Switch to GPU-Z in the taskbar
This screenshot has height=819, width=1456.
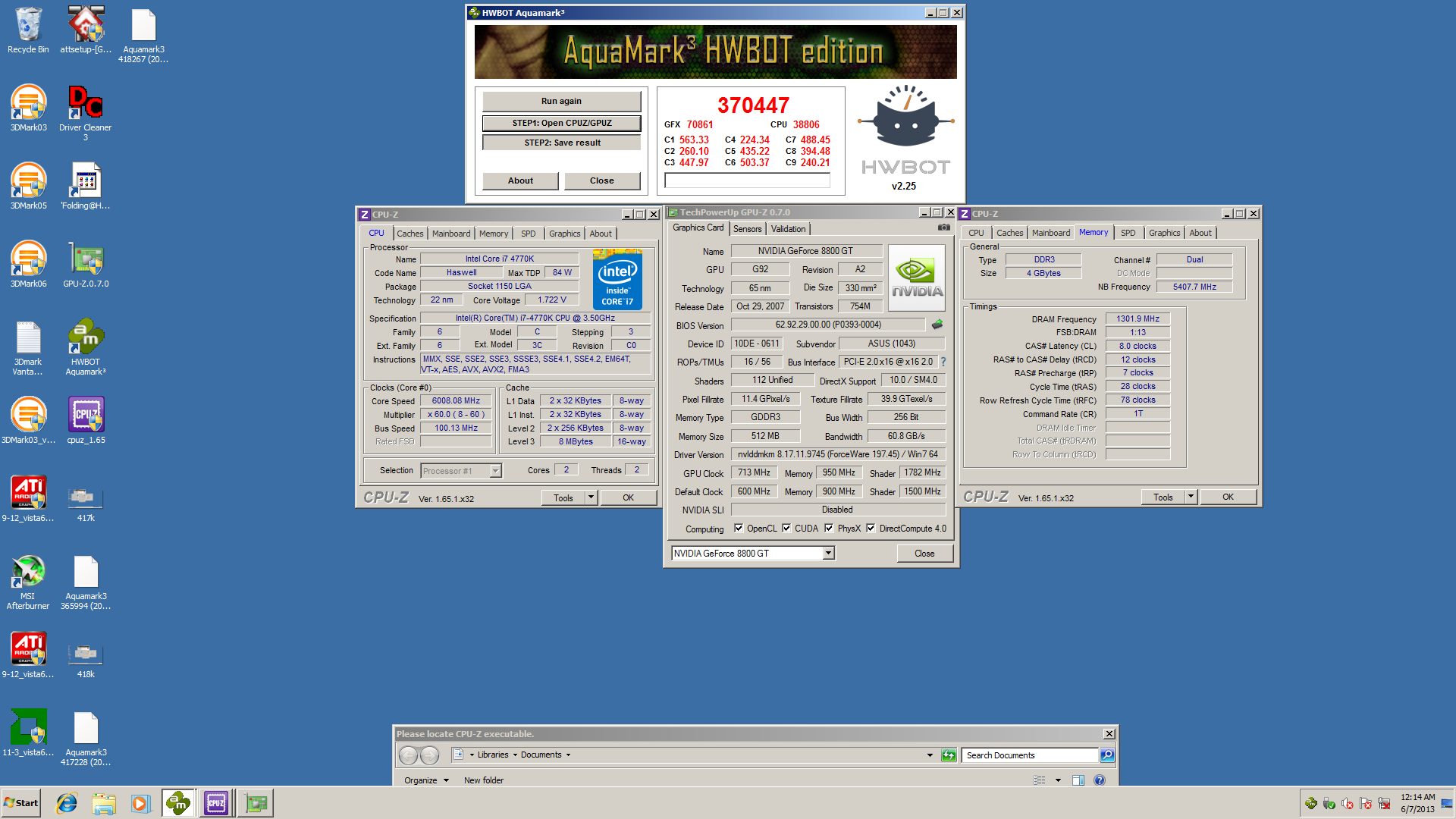click(256, 803)
